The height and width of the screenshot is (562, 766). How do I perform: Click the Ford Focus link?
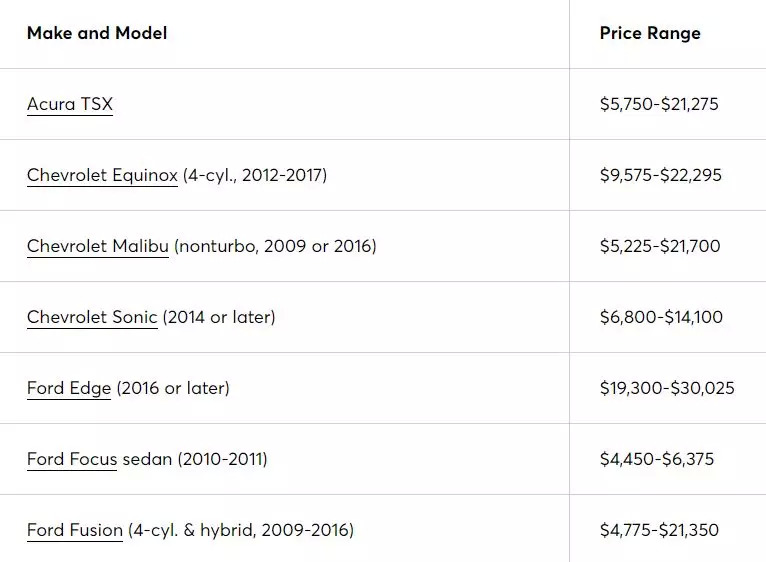[x=72, y=459]
